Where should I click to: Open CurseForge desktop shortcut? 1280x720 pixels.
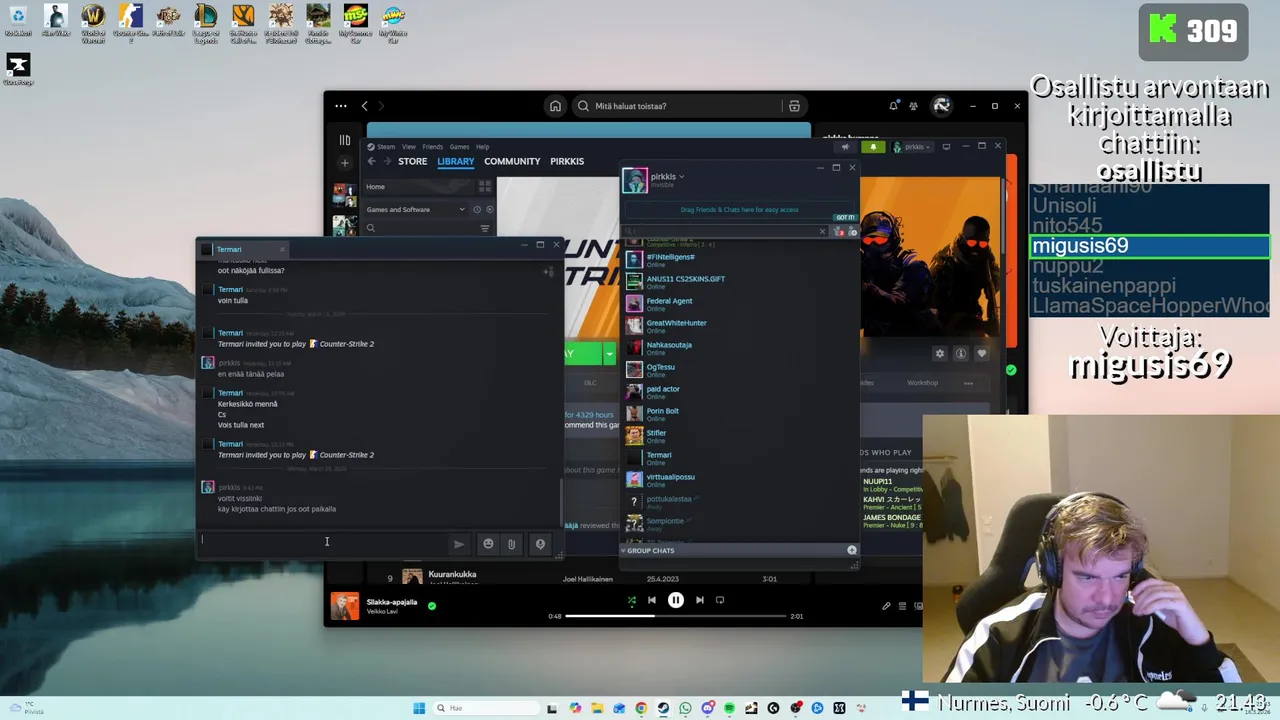pyautogui.click(x=17, y=68)
